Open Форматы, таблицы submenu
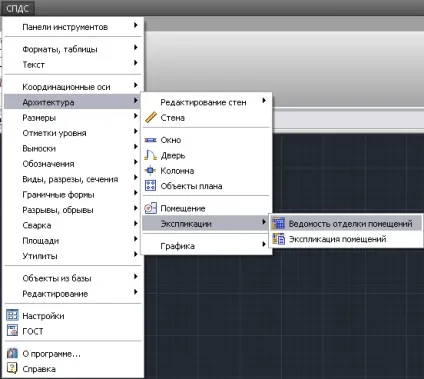Viewport: 424px width, 379px height. (73, 49)
